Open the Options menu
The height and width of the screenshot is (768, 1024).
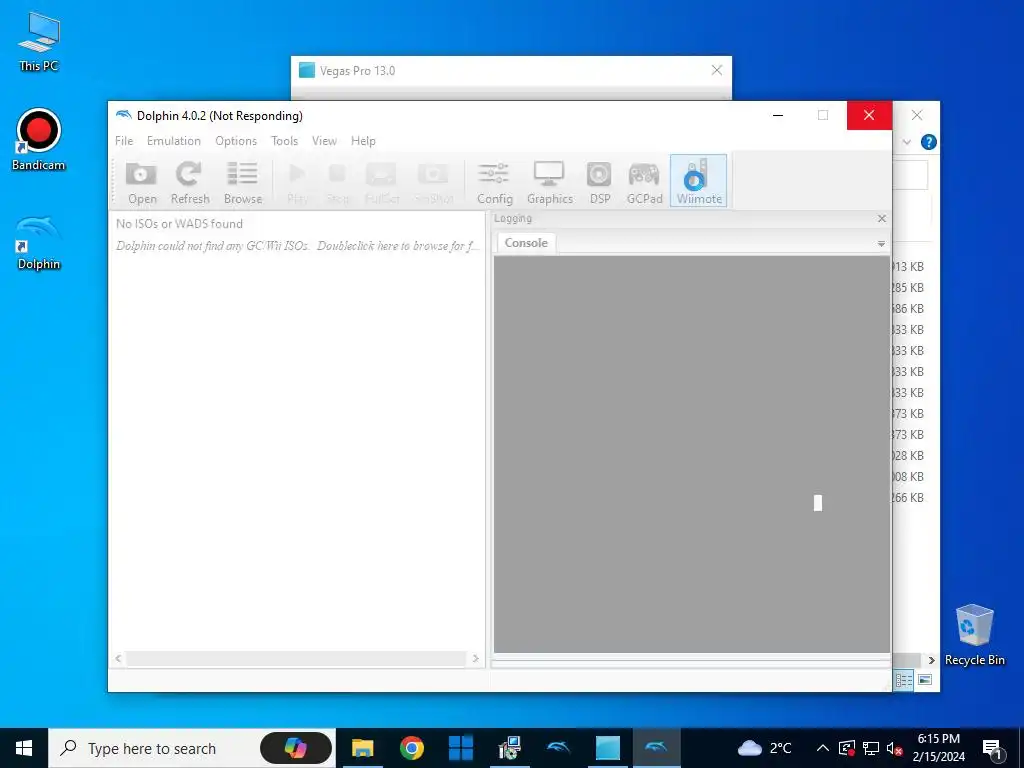pos(236,141)
